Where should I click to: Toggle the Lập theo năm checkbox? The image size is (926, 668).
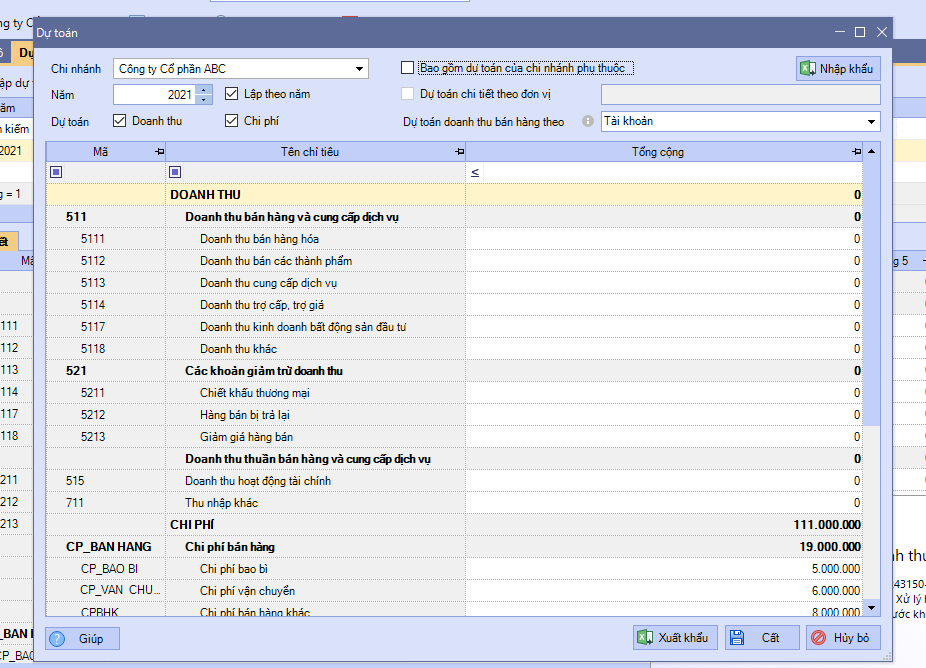pos(232,95)
